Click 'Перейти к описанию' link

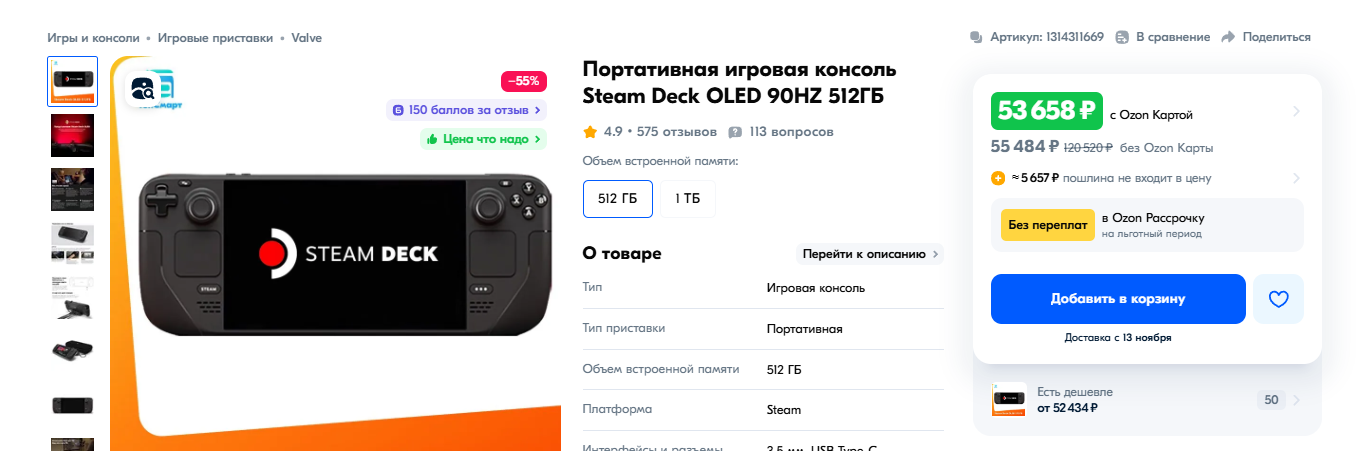tap(869, 254)
